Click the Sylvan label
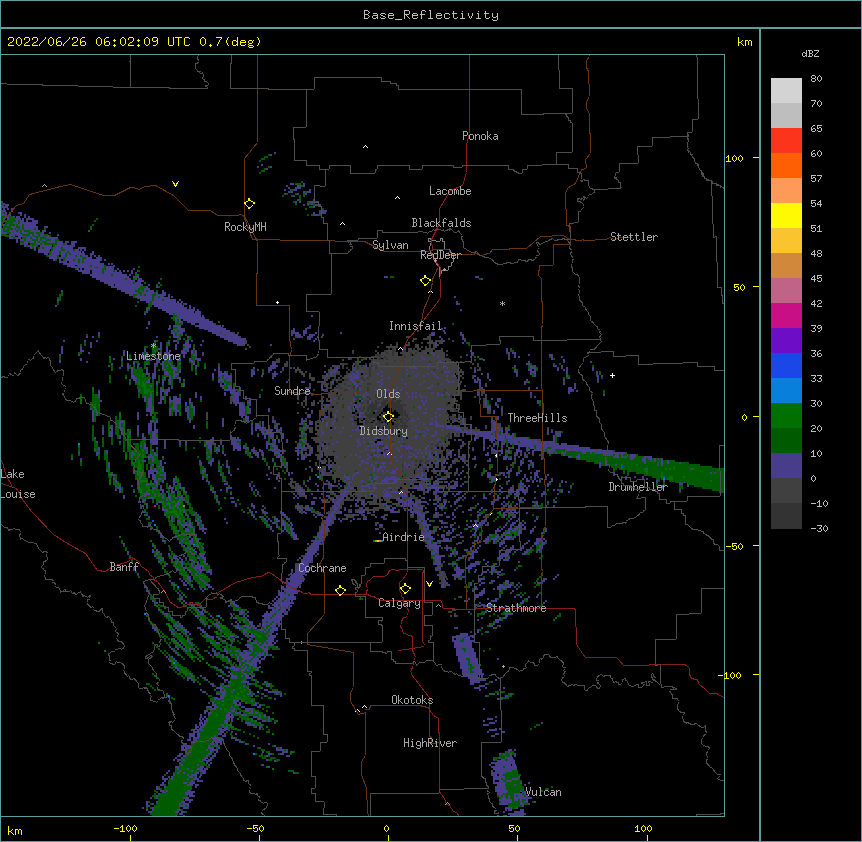The height and width of the screenshot is (842, 862). [x=390, y=245]
